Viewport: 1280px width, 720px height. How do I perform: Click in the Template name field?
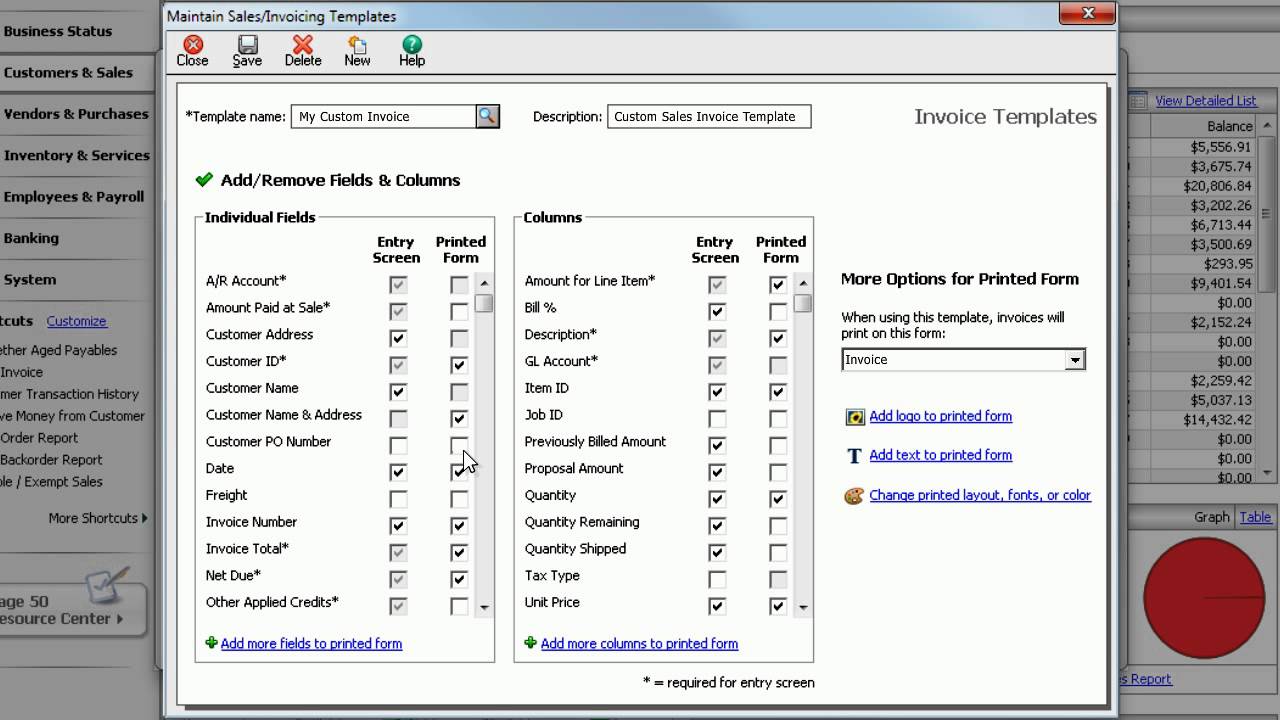pyautogui.click(x=383, y=116)
